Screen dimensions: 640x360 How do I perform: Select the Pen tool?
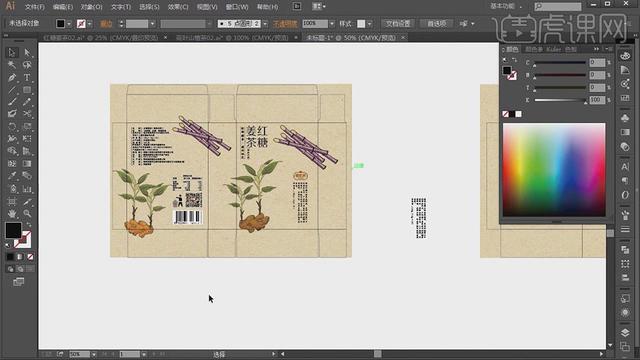pos(12,78)
